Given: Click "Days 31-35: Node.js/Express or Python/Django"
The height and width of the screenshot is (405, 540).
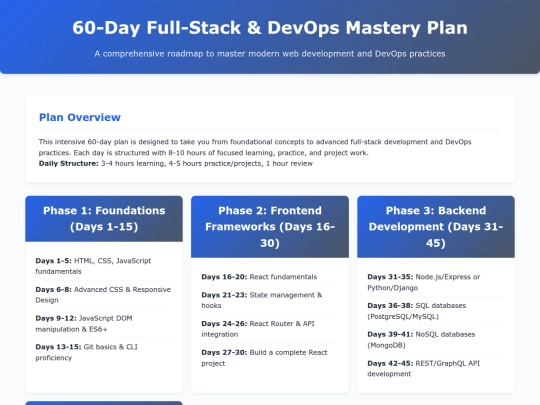Looking at the screenshot, I should tap(435, 282).
